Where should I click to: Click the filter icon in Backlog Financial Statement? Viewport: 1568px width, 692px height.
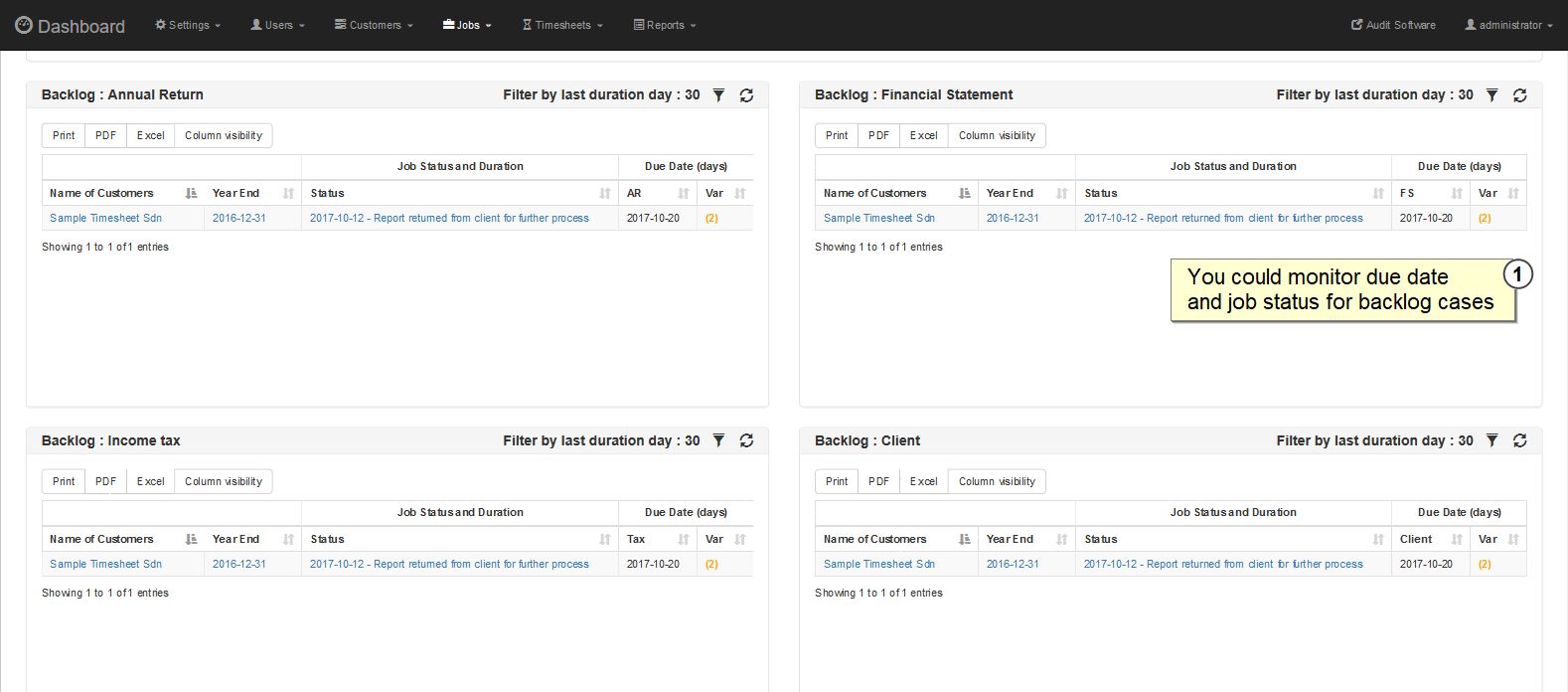coord(1491,95)
